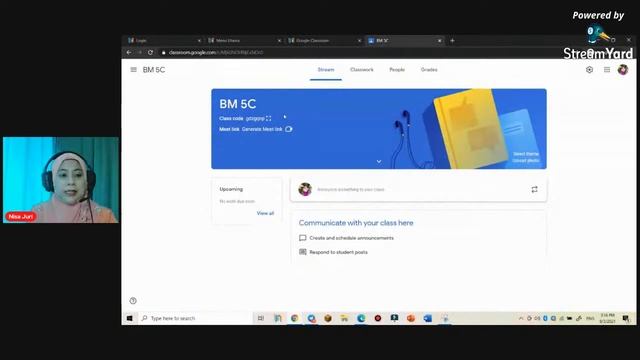This screenshot has height=360, width=640.
Task: Click Generate Meet link
Action: pyautogui.click(x=262, y=129)
